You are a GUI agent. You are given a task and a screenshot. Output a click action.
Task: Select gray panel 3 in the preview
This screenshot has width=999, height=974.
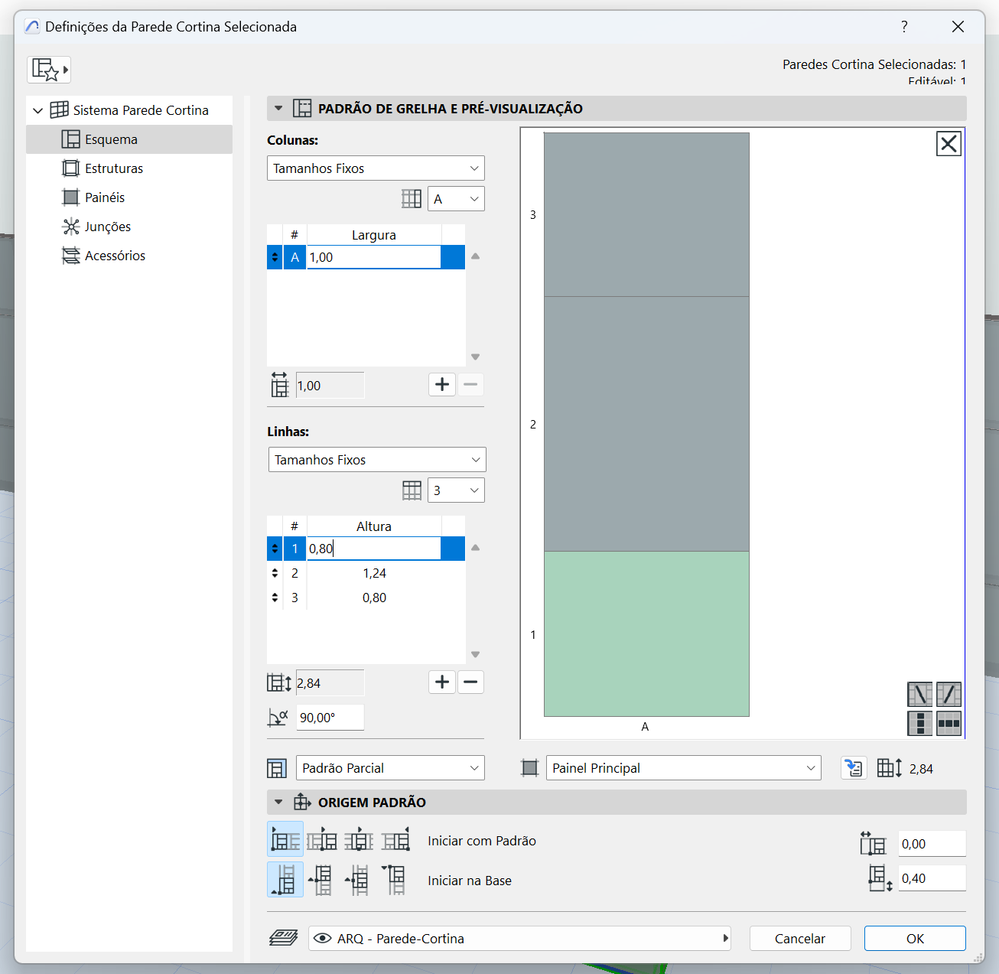pos(646,215)
